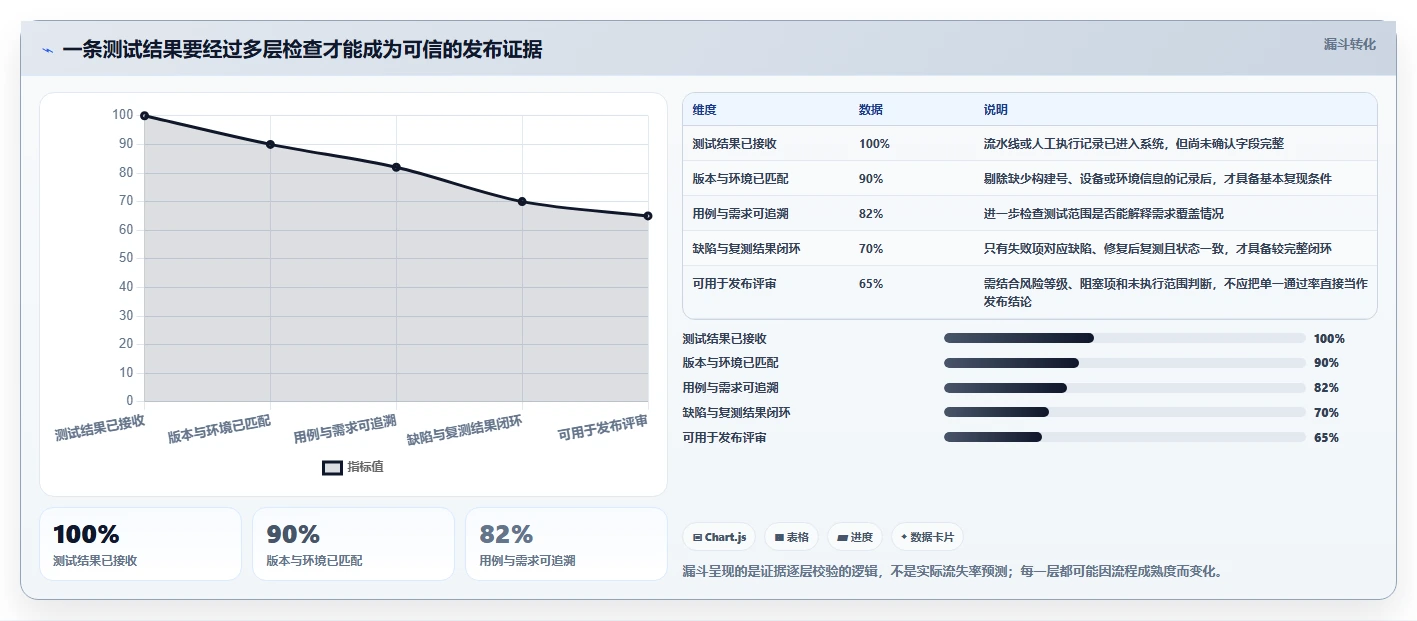The width and height of the screenshot is (1417, 621).
Task: Click the 90% value in the table
Action: [x=871, y=178]
